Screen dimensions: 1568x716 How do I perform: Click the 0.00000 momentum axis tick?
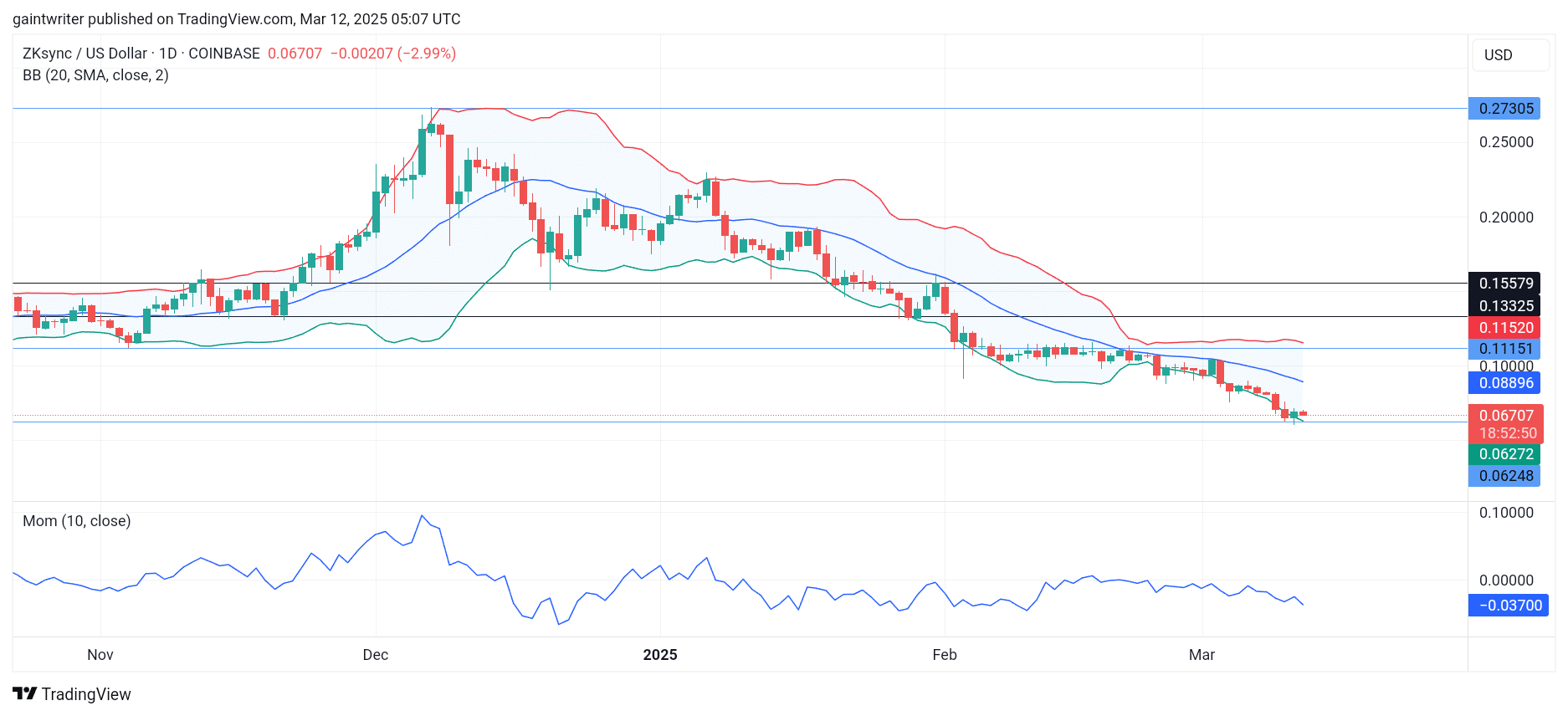pos(1506,580)
